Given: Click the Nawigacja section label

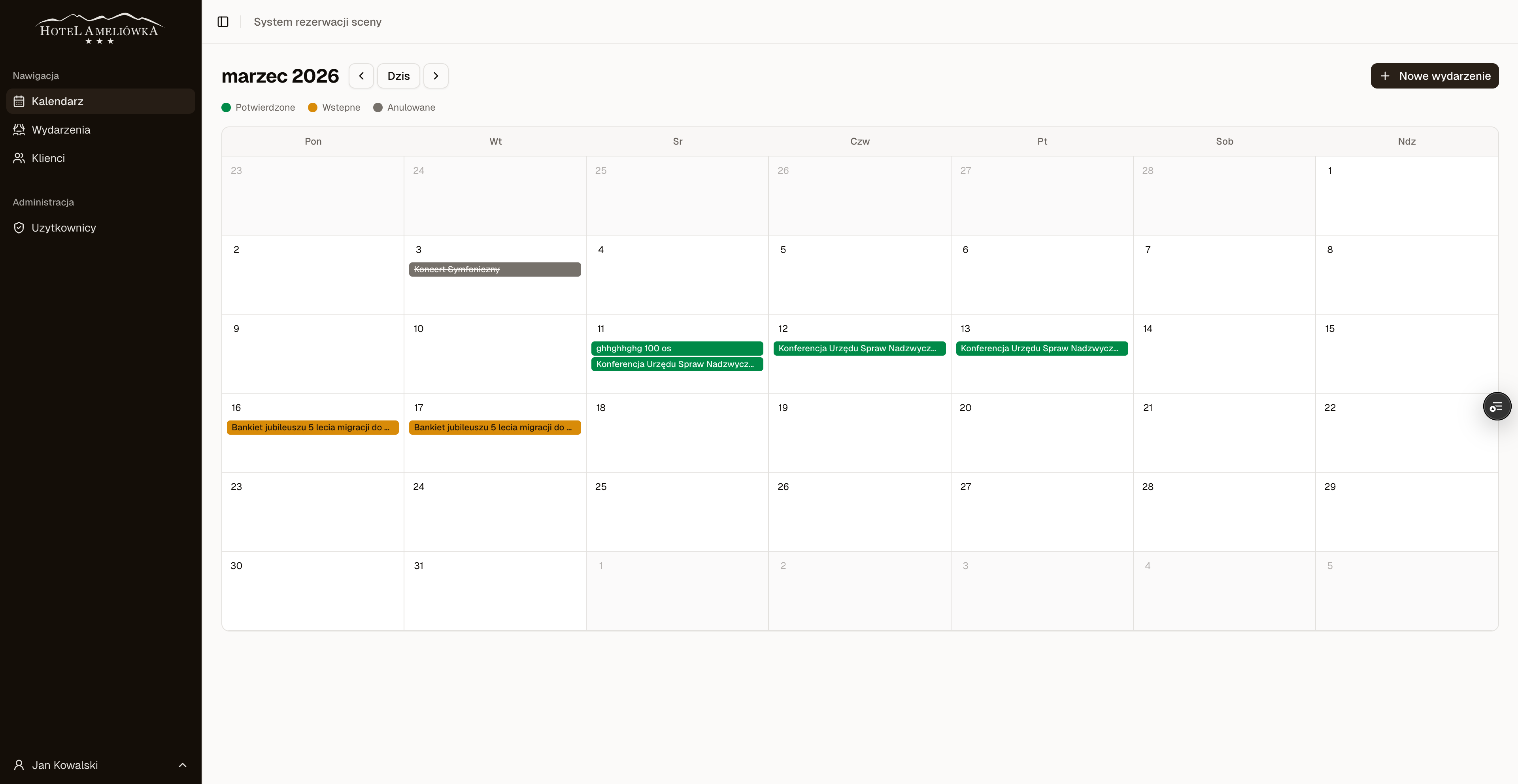Looking at the screenshot, I should [36, 76].
